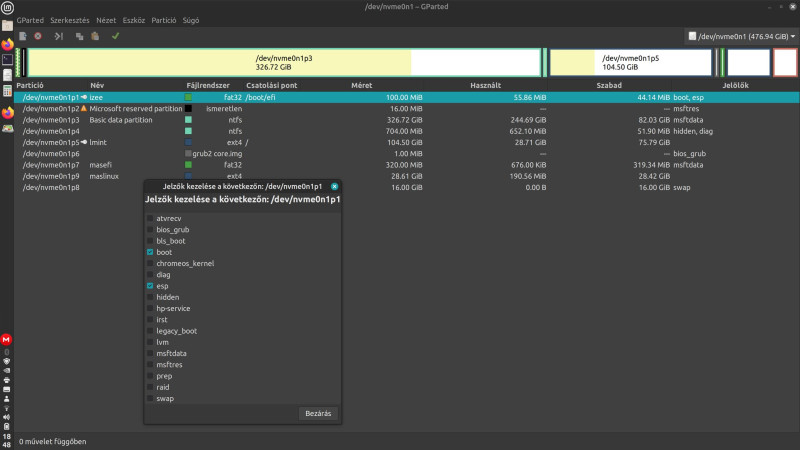
Task: Open the Partíció menu
Action: click(164, 20)
